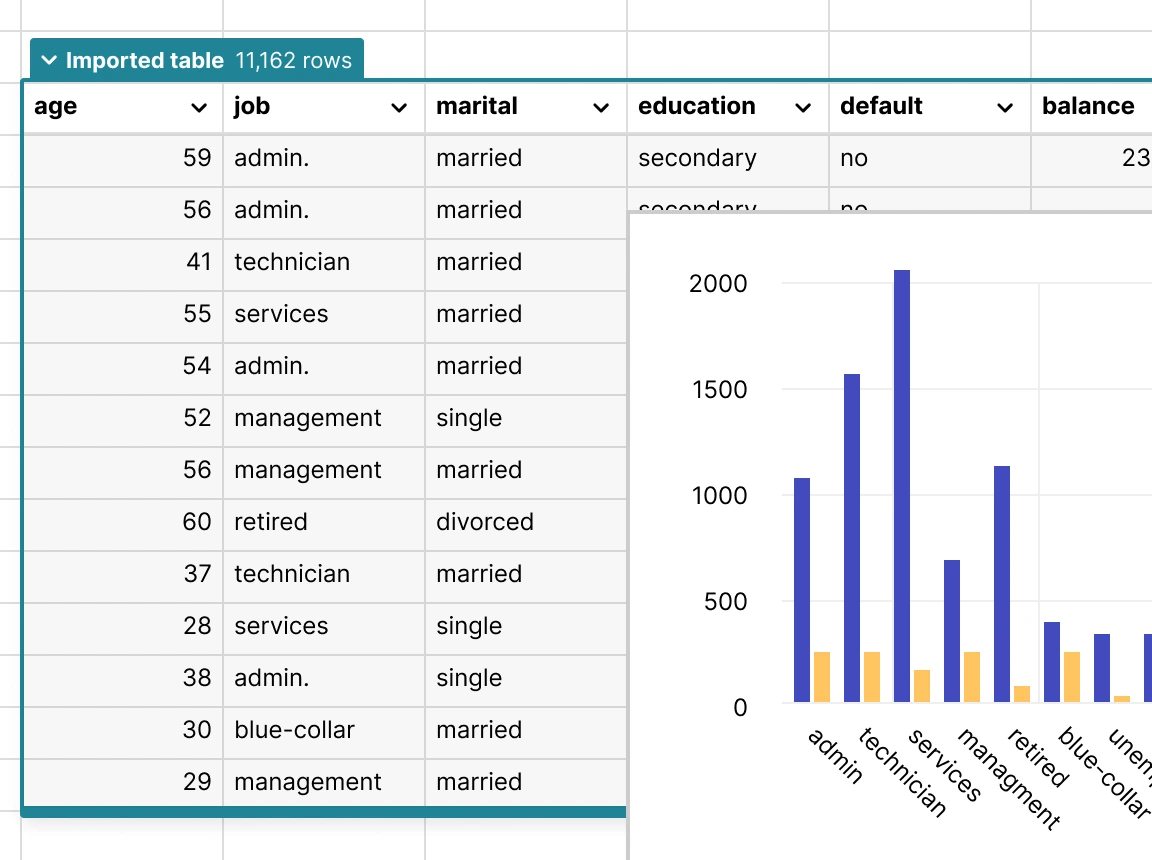
Task: Click the education column dropdown arrow
Action: click(803, 108)
